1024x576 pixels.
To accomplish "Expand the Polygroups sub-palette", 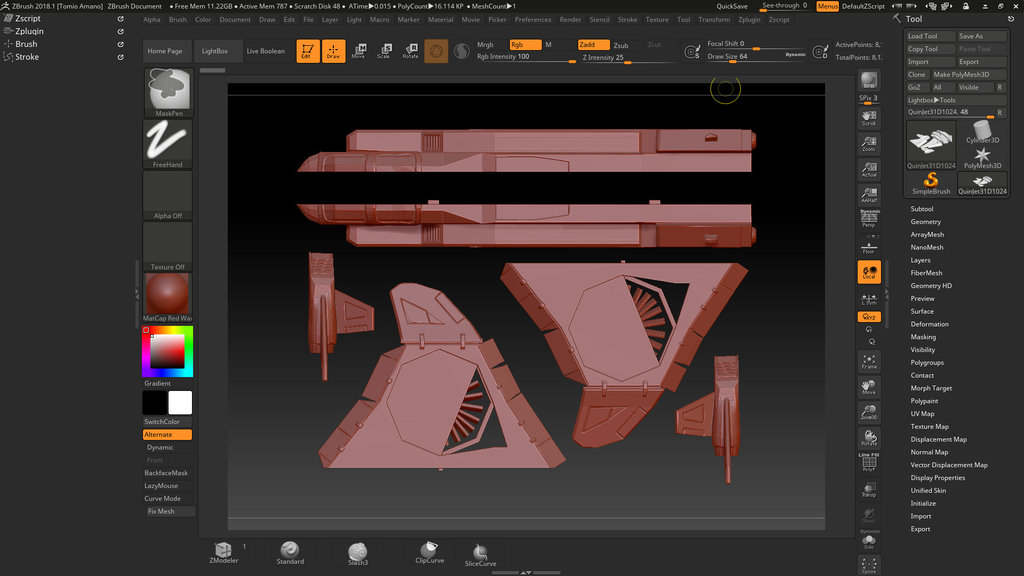I will (927, 362).
